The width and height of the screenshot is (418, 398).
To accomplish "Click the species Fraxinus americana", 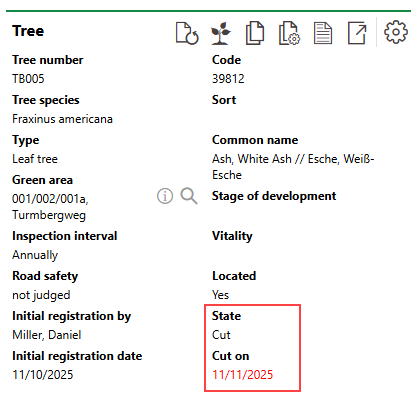I will [x=62, y=119].
